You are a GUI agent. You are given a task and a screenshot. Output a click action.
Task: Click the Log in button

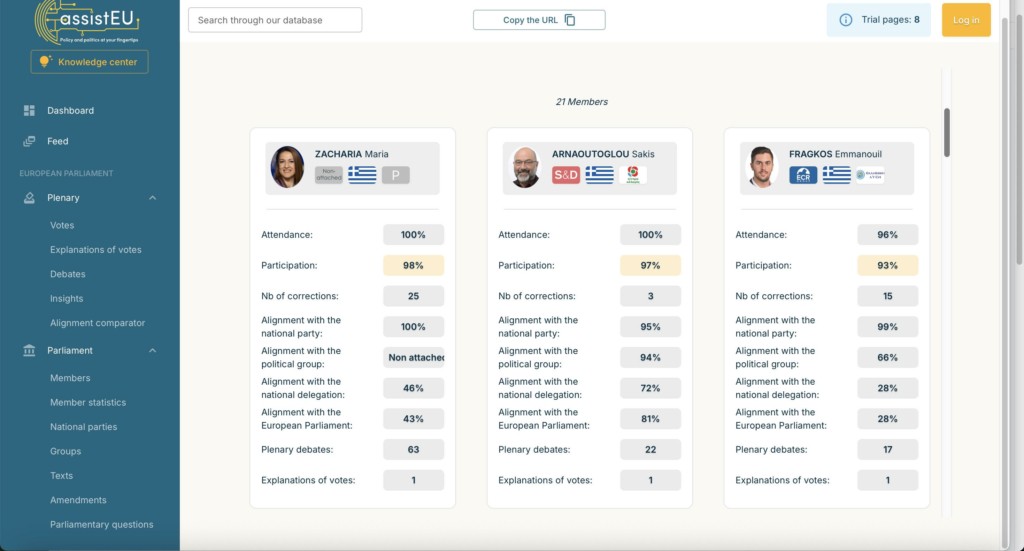click(x=966, y=20)
